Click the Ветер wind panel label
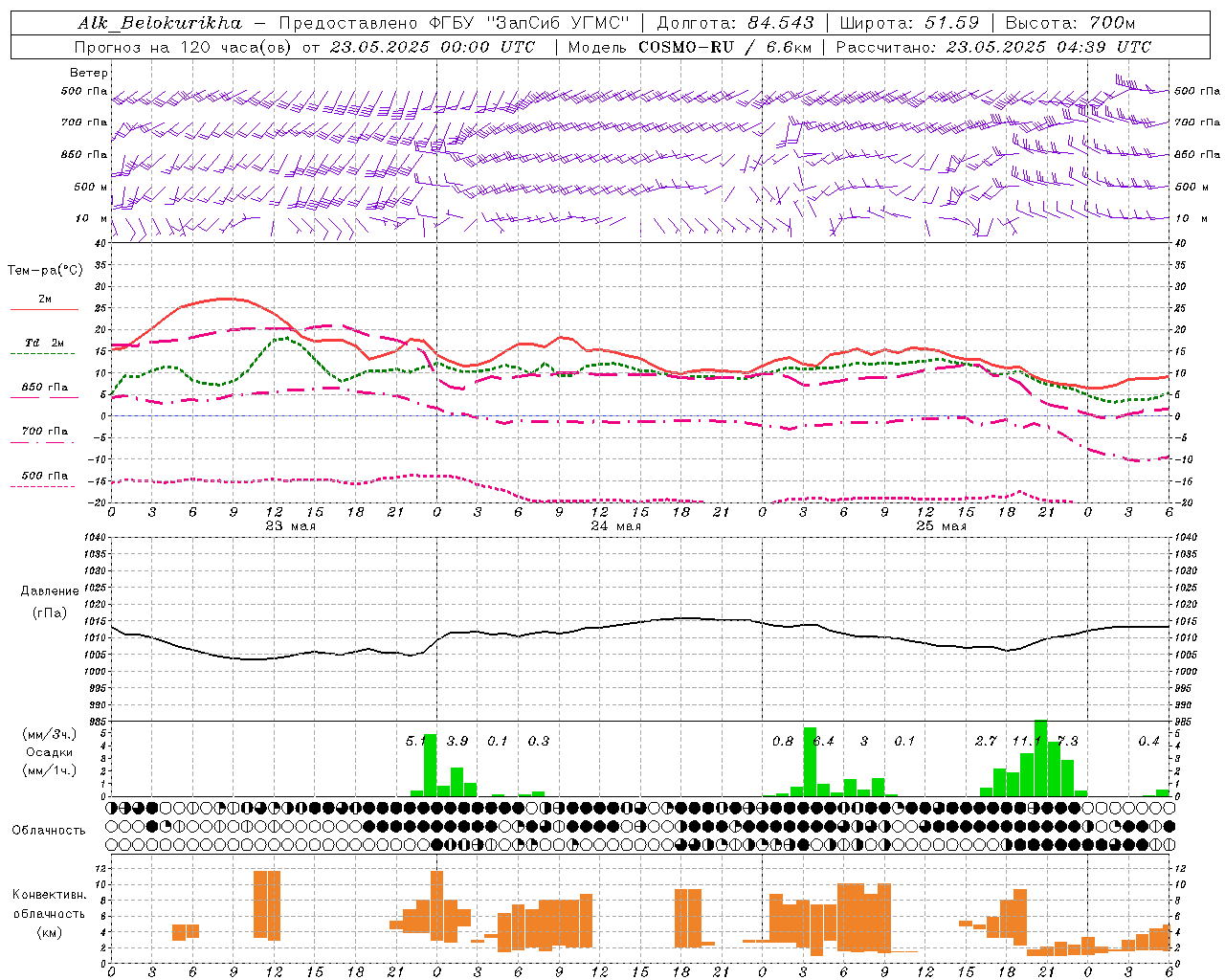This screenshot has height=980, width=1225. [89, 73]
